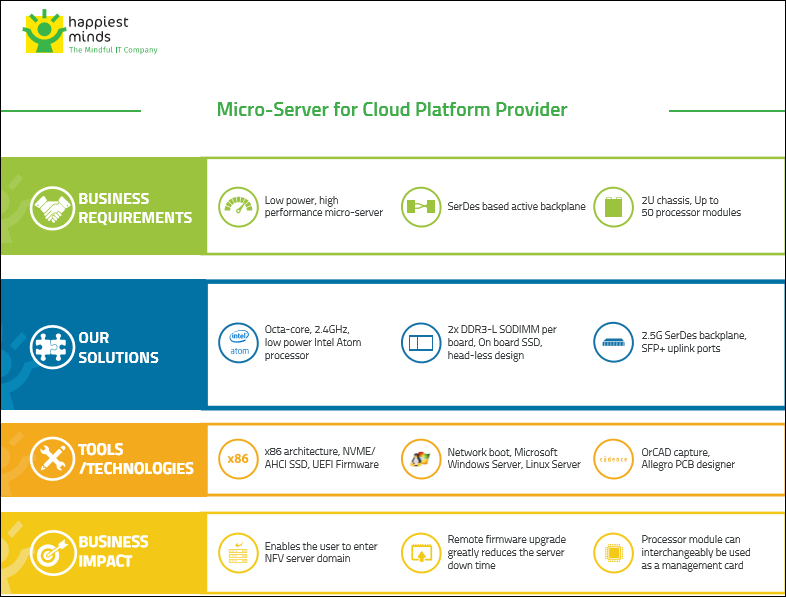Click the Happiest Minds logo figure
Viewport: 786px width, 597px height.
point(44,31)
